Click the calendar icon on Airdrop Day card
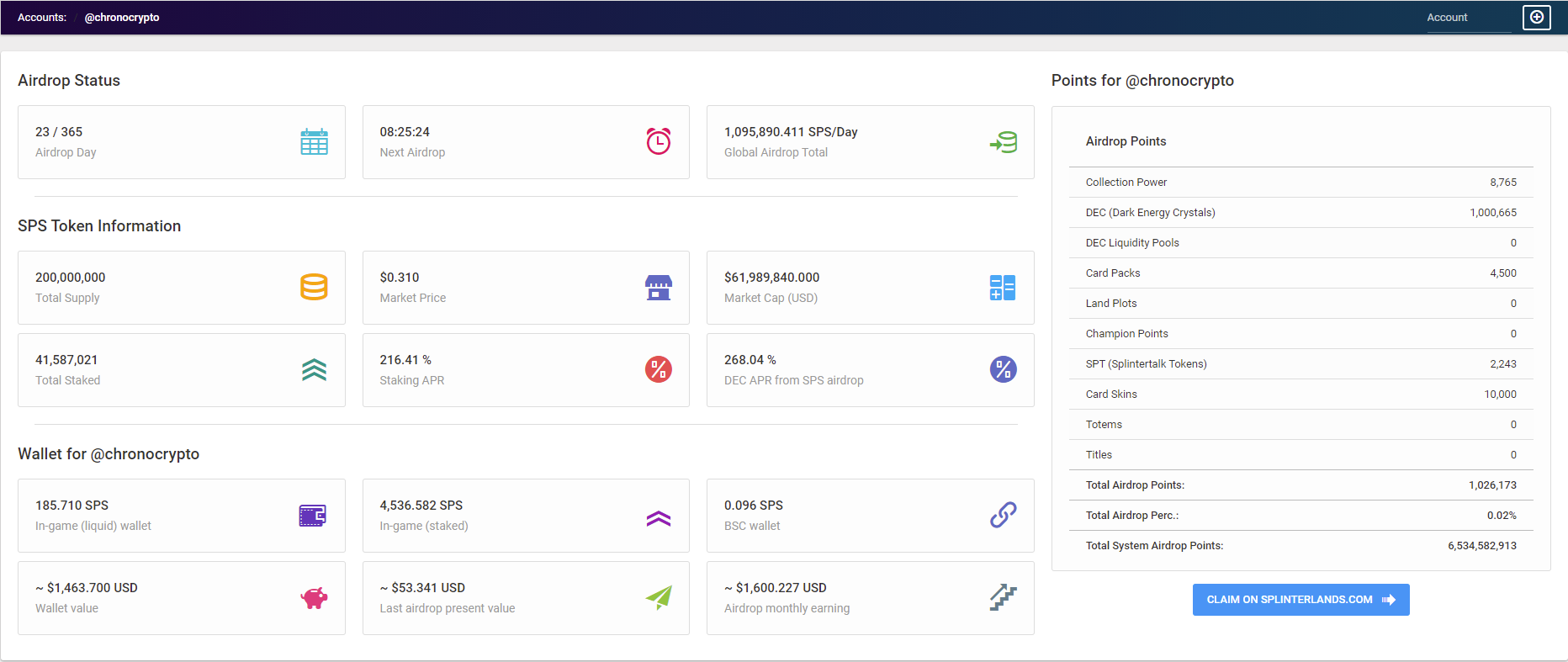Viewport: 1568px width, 662px height. 314,141
